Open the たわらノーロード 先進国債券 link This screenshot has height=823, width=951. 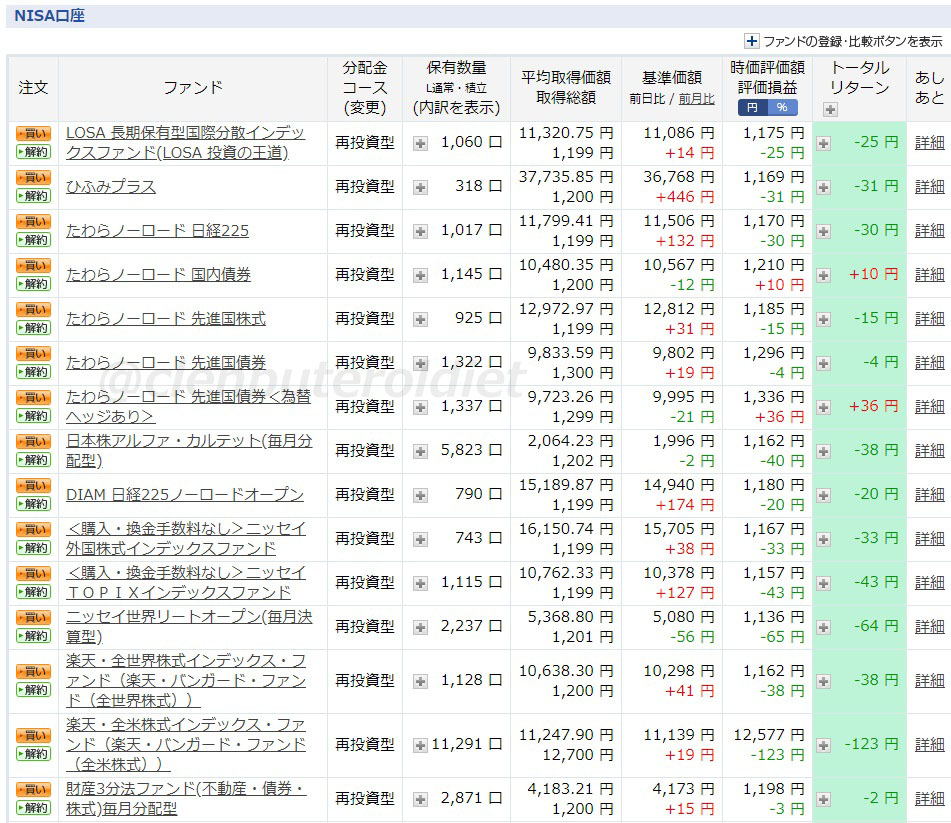[x=166, y=363]
